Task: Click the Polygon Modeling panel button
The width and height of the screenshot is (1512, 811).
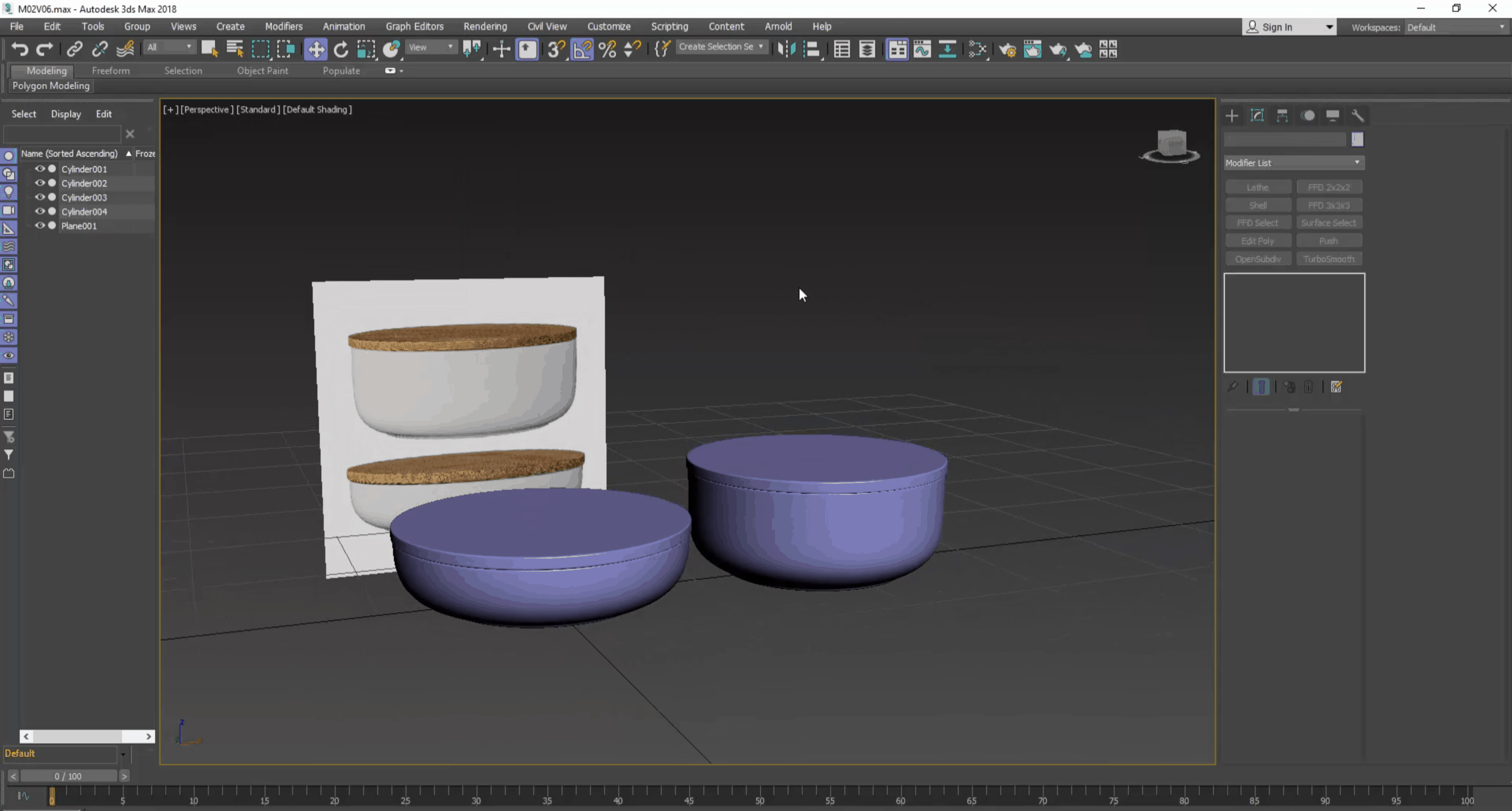Action: 51,86
